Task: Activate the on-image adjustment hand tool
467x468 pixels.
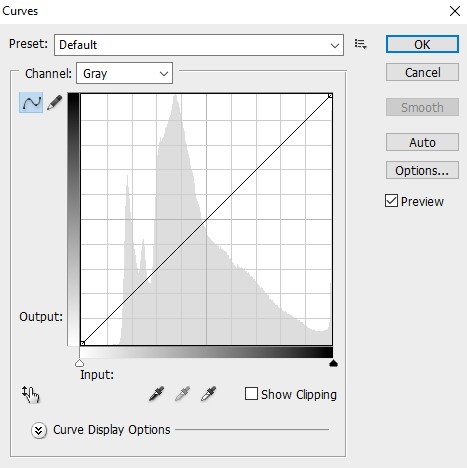Action: coord(31,395)
